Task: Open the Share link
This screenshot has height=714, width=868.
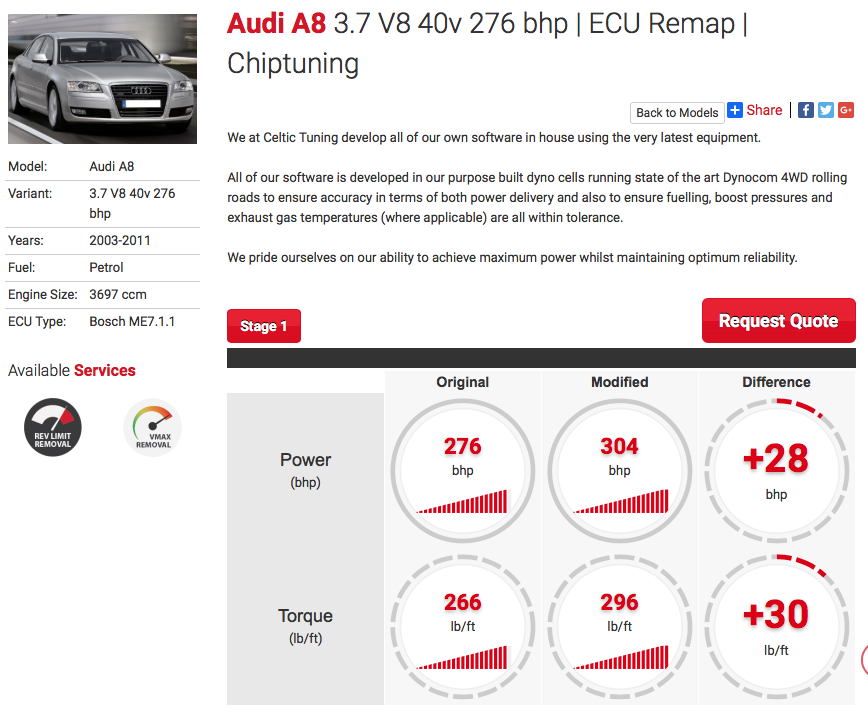Action: [764, 110]
